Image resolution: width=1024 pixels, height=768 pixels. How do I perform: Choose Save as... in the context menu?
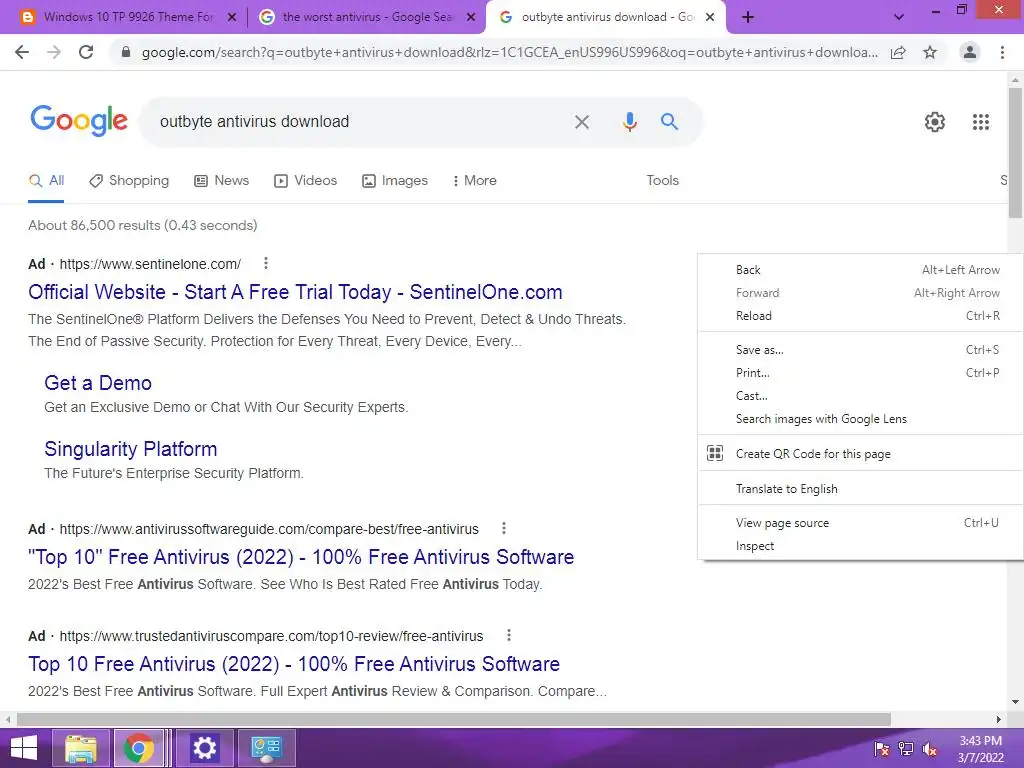tap(861, 349)
